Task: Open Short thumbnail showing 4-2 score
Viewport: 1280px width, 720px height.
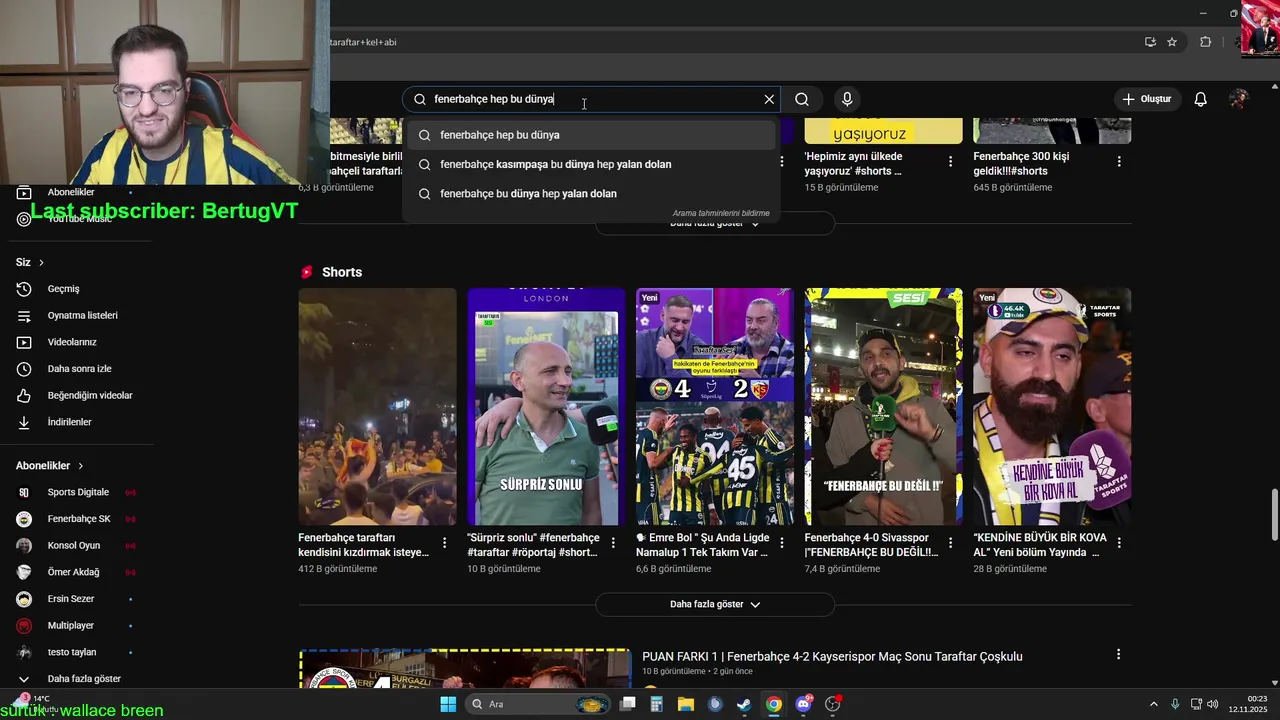Action: 715,406
